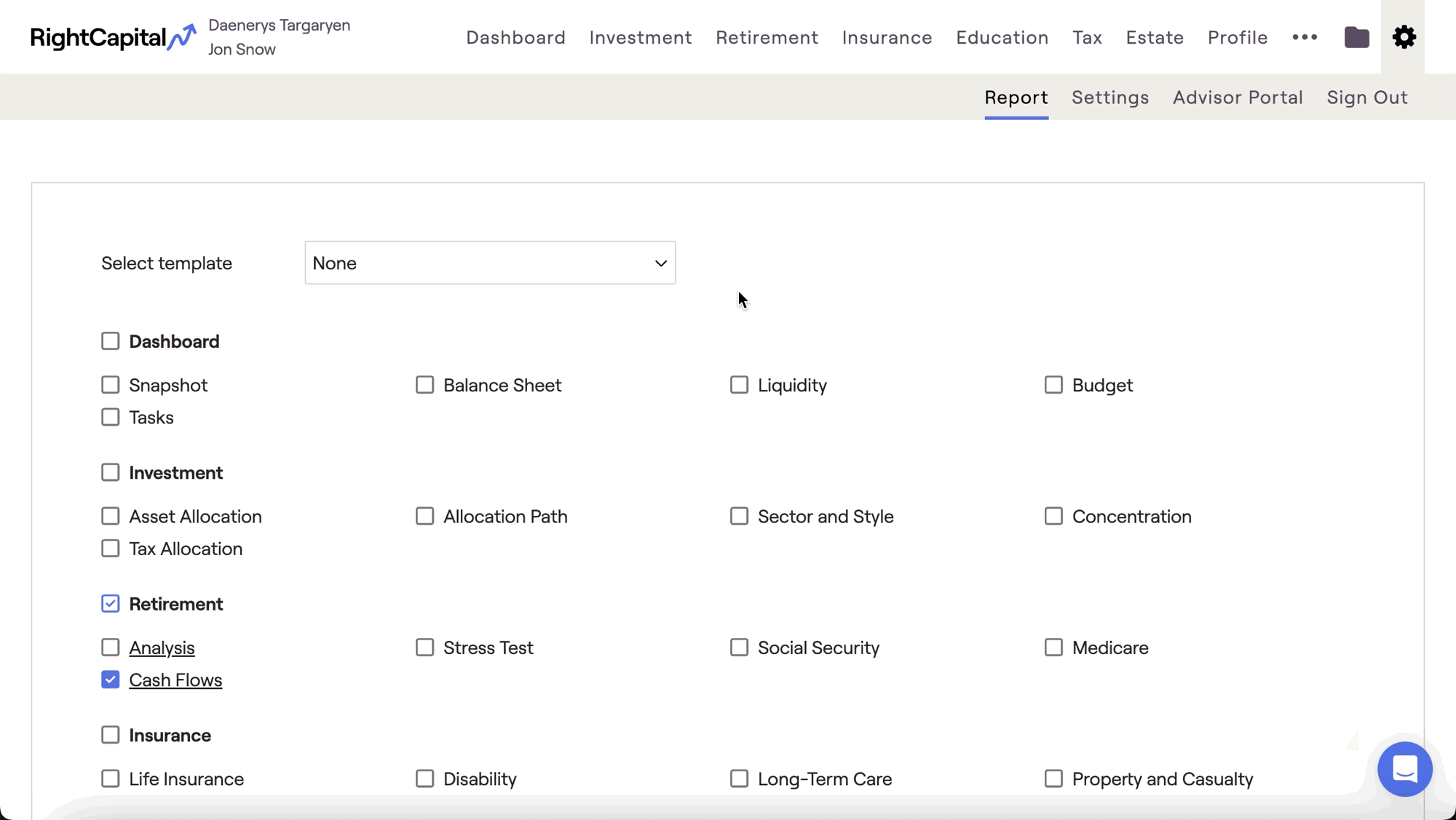Follow the Analysis underlined link
1456x820 pixels.
pos(162,648)
